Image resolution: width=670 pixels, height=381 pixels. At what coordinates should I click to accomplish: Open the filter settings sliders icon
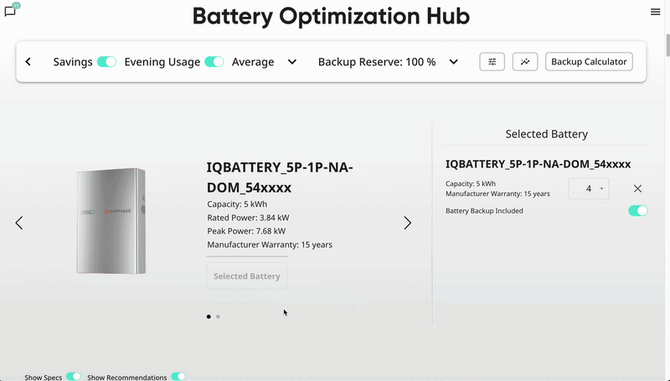pyautogui.click(x=492, y=62)
